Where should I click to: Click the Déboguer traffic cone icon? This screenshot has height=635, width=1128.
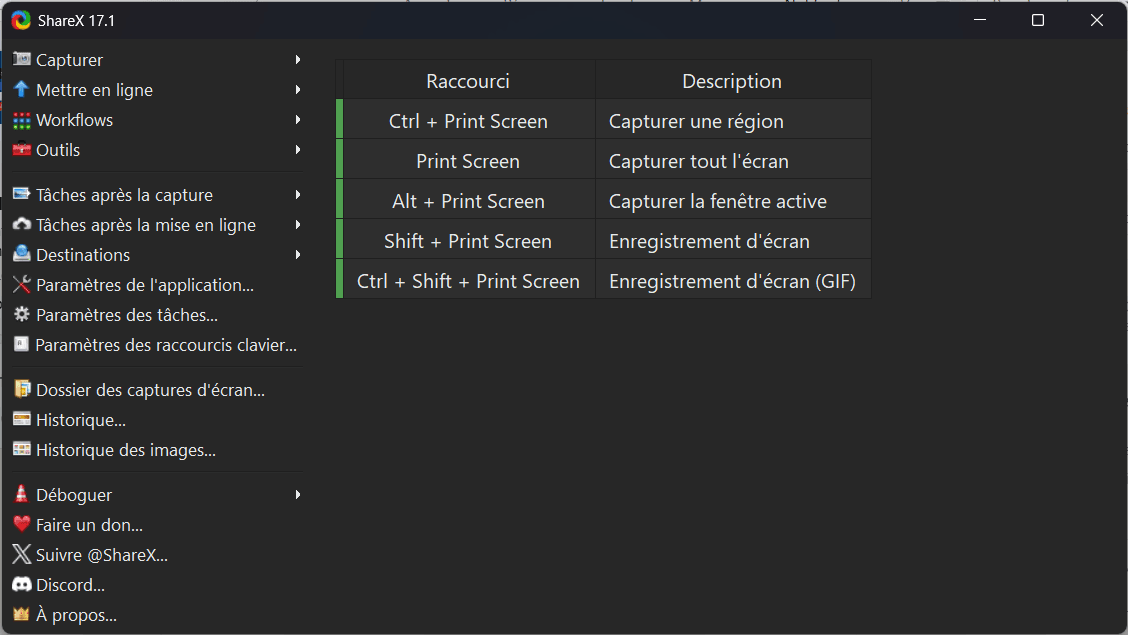click(22, 494)
